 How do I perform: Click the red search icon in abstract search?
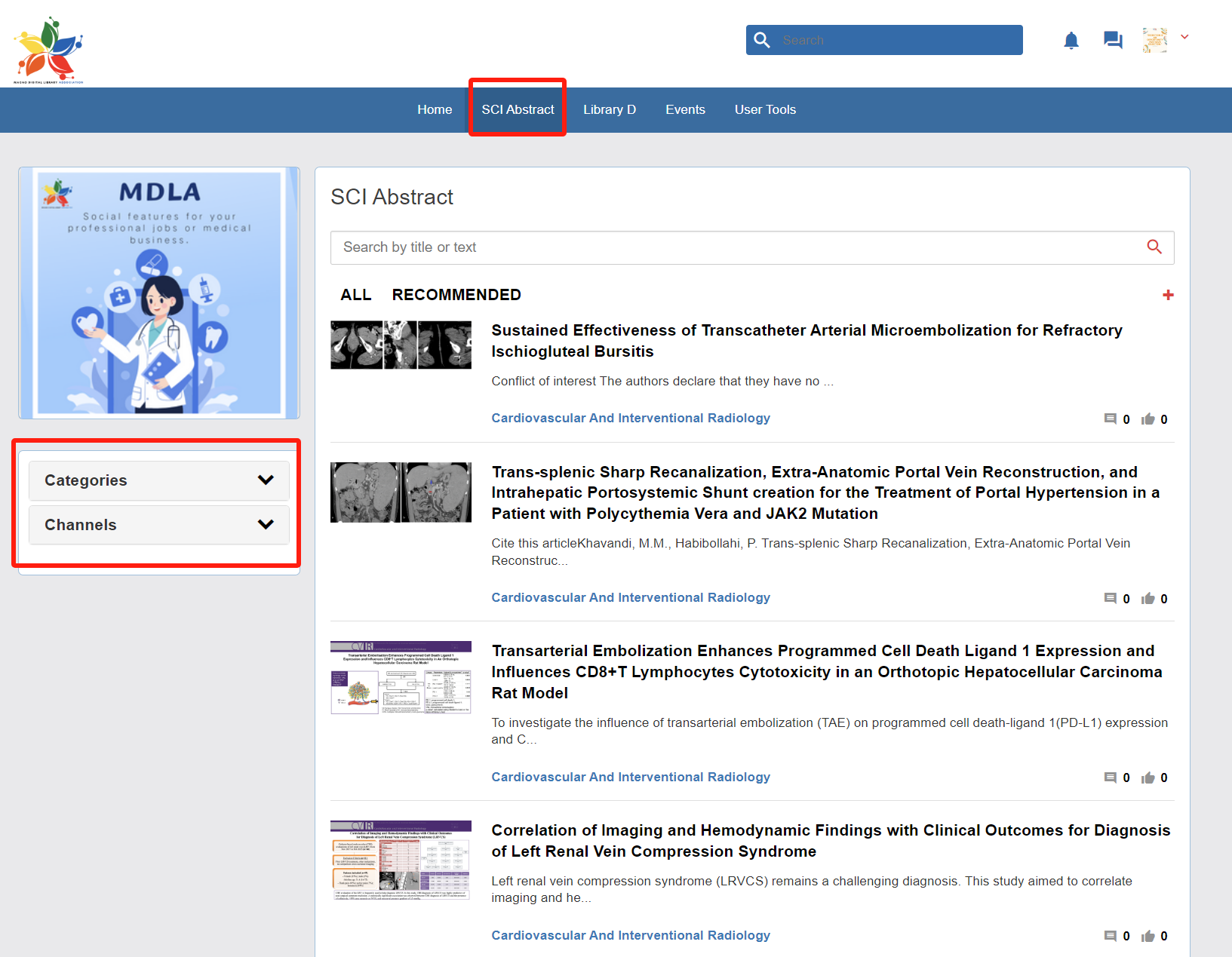coord(1154,247)
